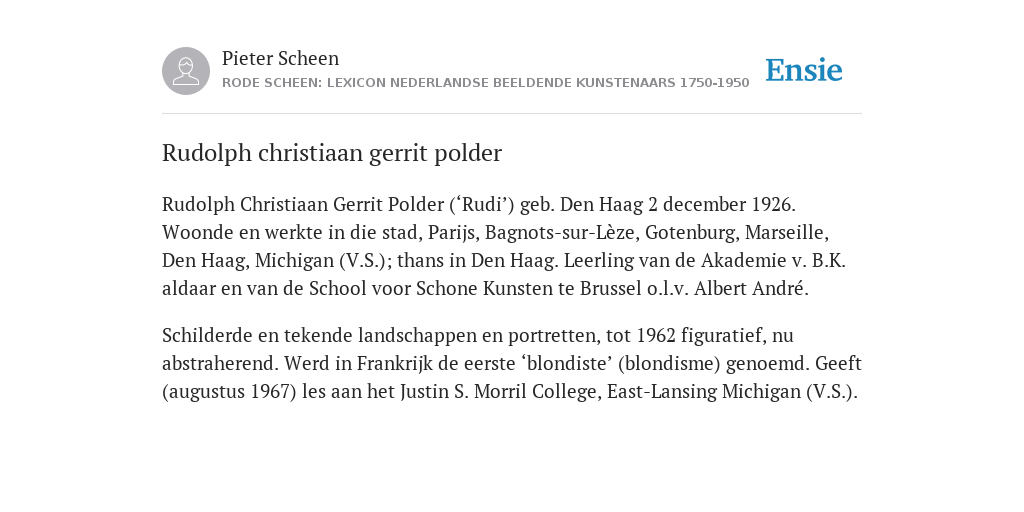The width and height of the screenshot is (1024, 512).
Task: Click the birth date 2 december 1926
Action: pyautogui.click(x=719, y=204)
